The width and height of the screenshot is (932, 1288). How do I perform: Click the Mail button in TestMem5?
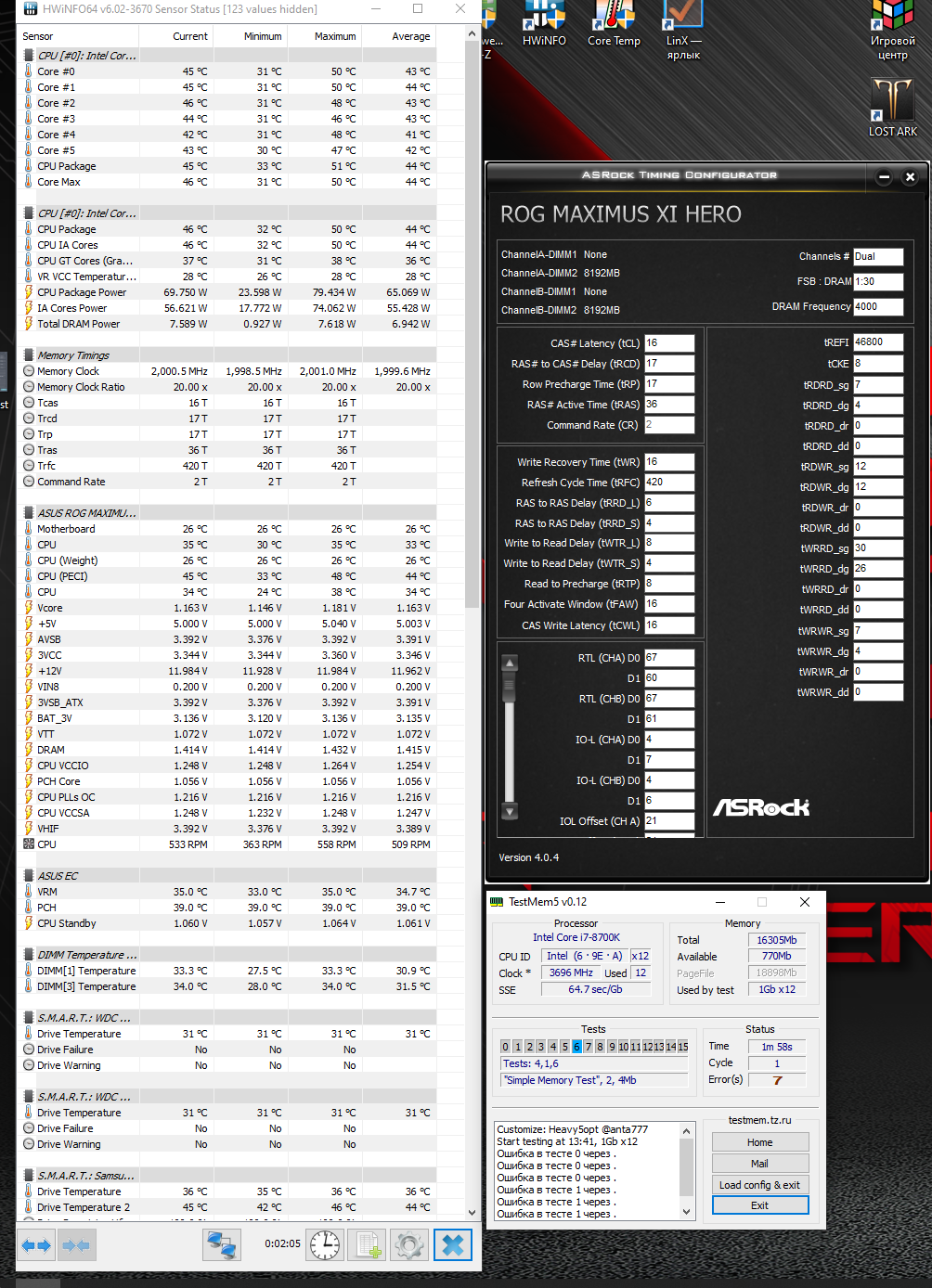tap(760, 1164)
